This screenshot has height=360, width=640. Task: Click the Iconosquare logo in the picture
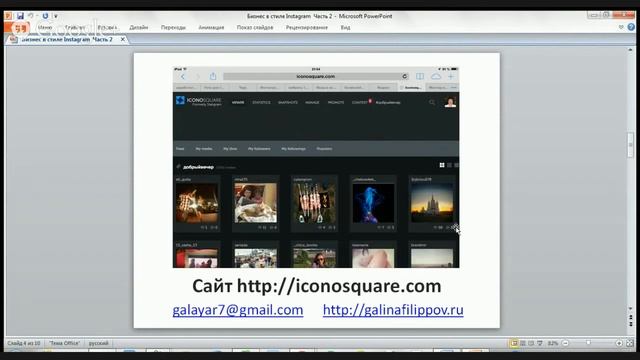click(x=199, y=101)
